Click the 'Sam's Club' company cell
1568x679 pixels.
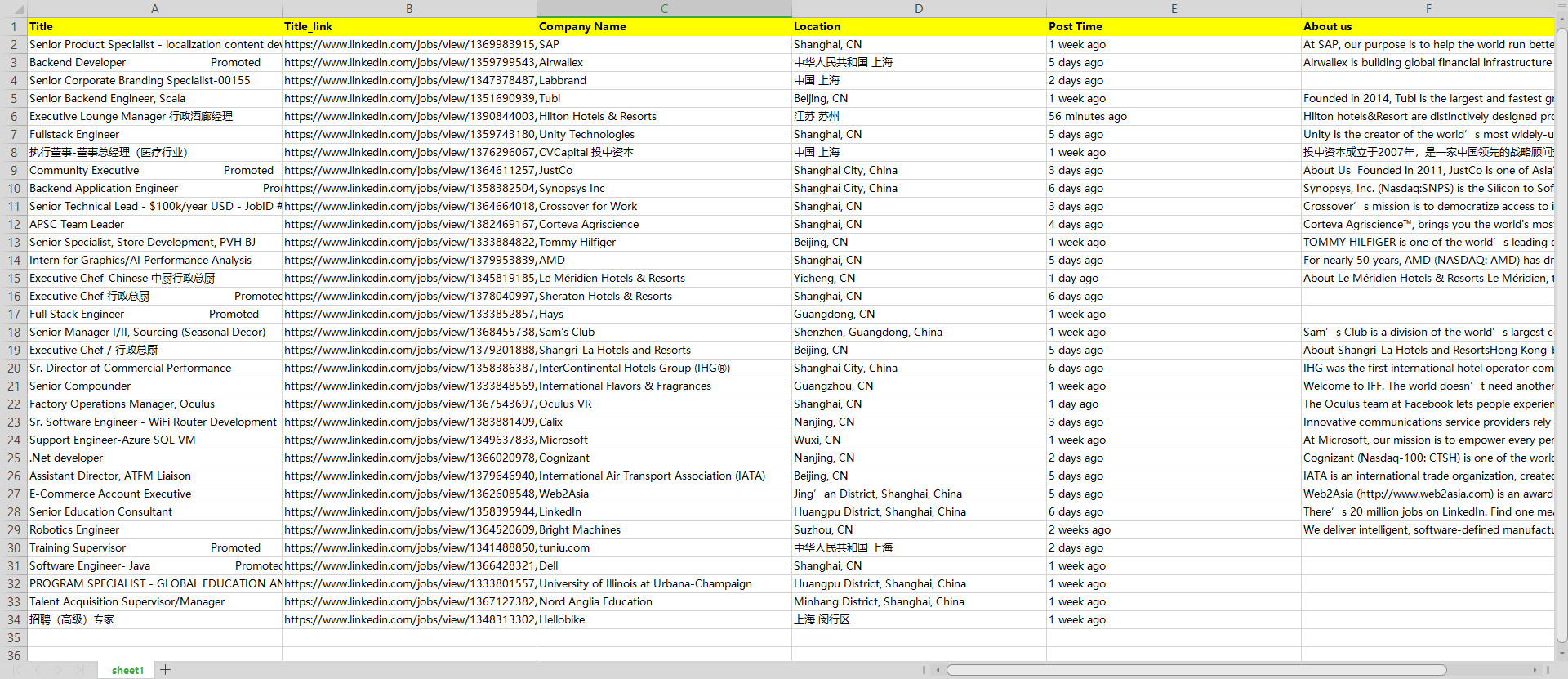click(x=664, y=332)
